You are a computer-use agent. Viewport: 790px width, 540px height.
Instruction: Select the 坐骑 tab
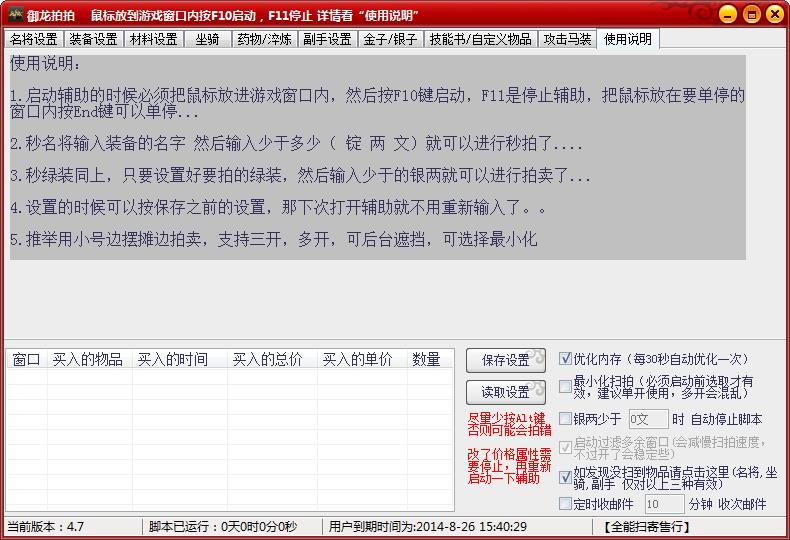208,39
